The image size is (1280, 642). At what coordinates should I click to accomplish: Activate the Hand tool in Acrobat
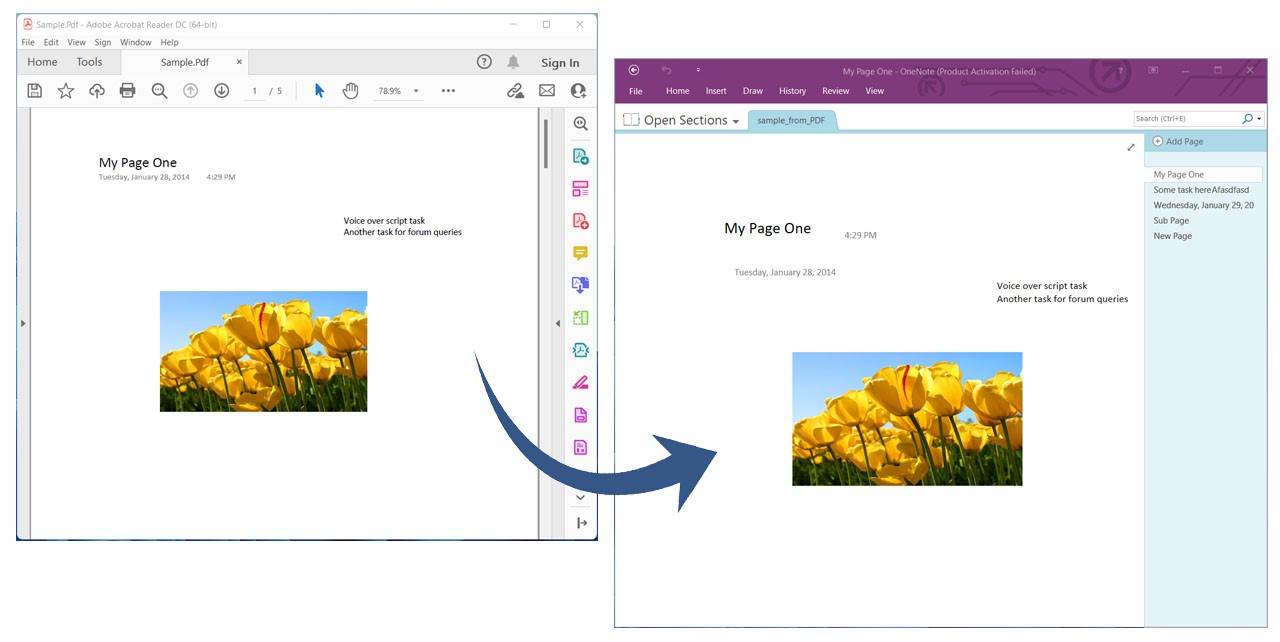tap(350, 90)
